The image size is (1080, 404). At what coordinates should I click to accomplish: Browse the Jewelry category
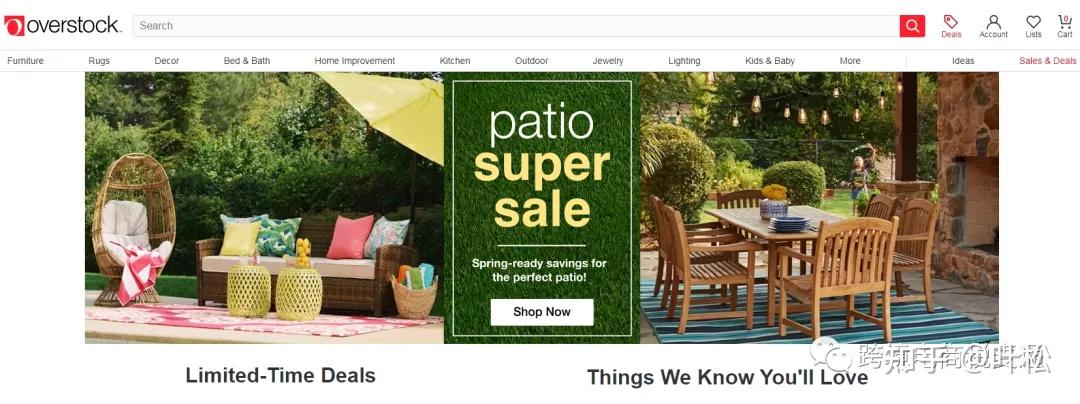(x=608, y=61)
